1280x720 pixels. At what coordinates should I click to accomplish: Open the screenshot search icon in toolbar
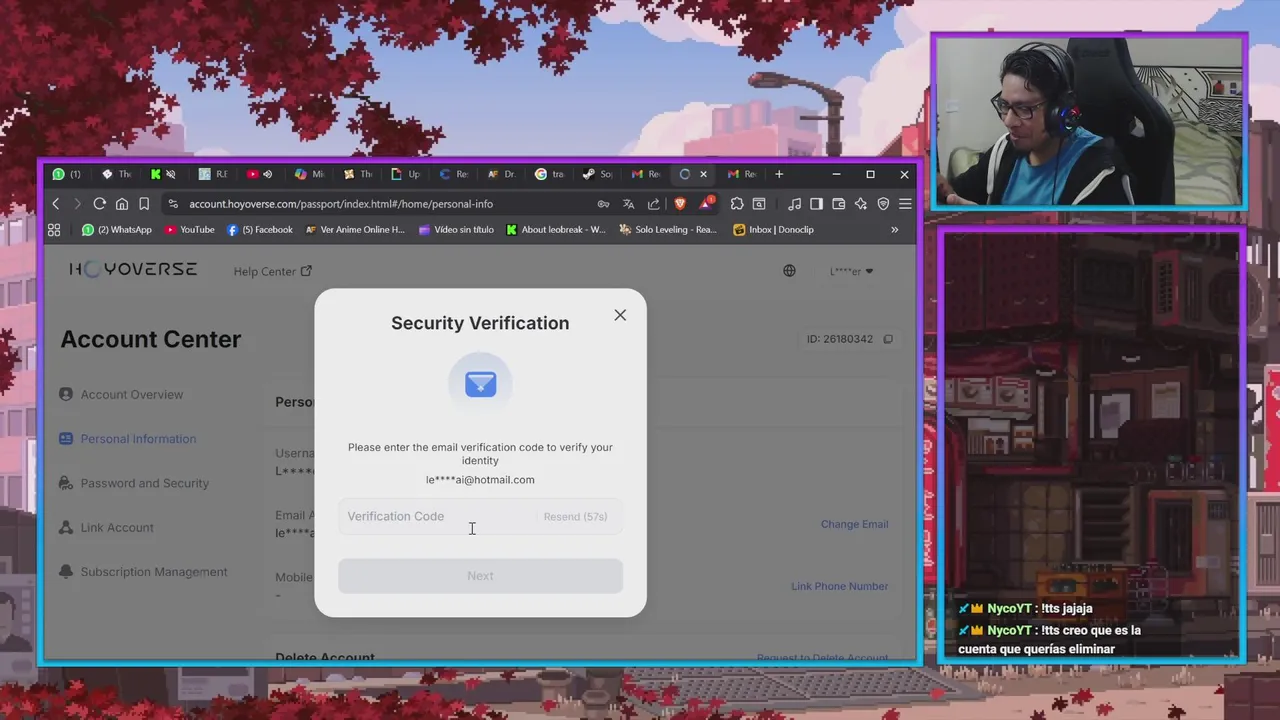tap(759, 204)
